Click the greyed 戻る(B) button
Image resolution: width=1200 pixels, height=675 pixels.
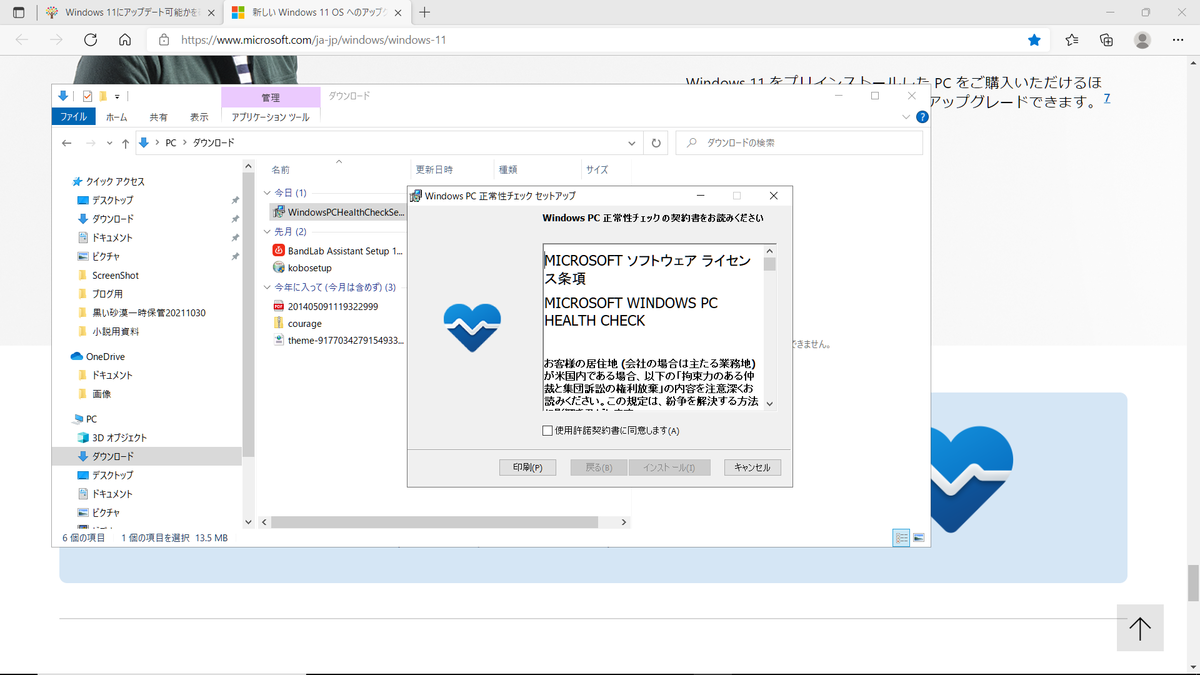click(x=598, y=467)
